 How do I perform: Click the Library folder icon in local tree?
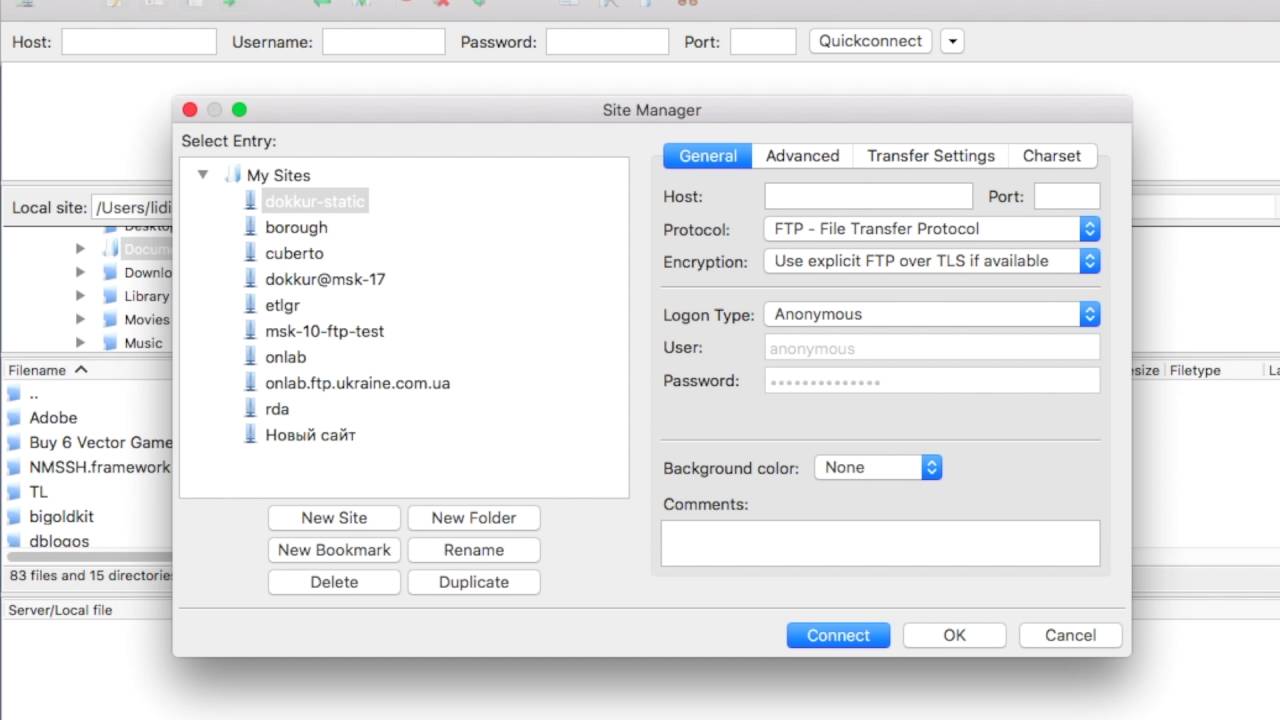click(x=111, y=296)
